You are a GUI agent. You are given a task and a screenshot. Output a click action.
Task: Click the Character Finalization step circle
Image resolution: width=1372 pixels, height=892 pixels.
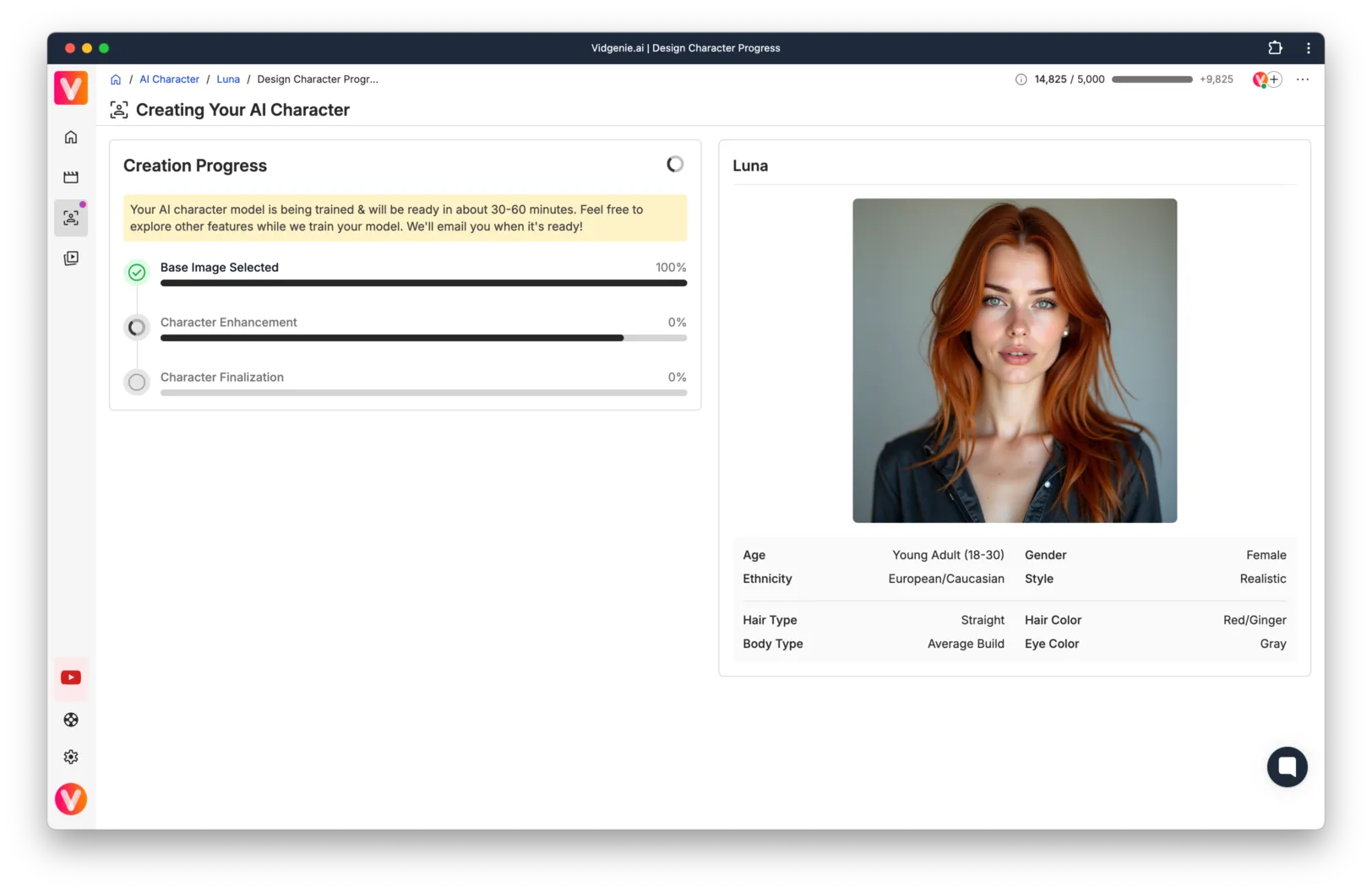137,383
